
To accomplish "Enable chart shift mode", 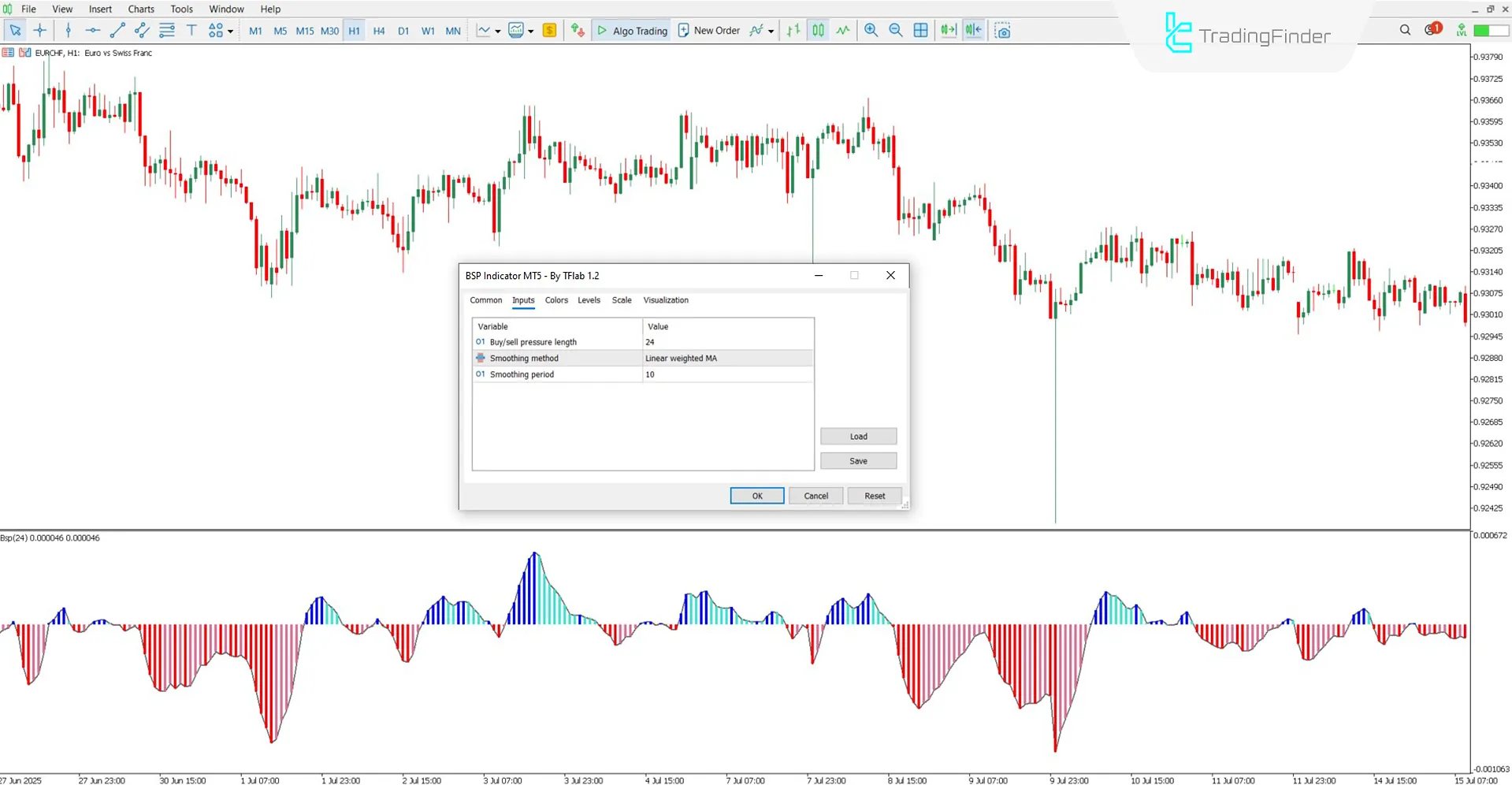I will click(973, 30).
